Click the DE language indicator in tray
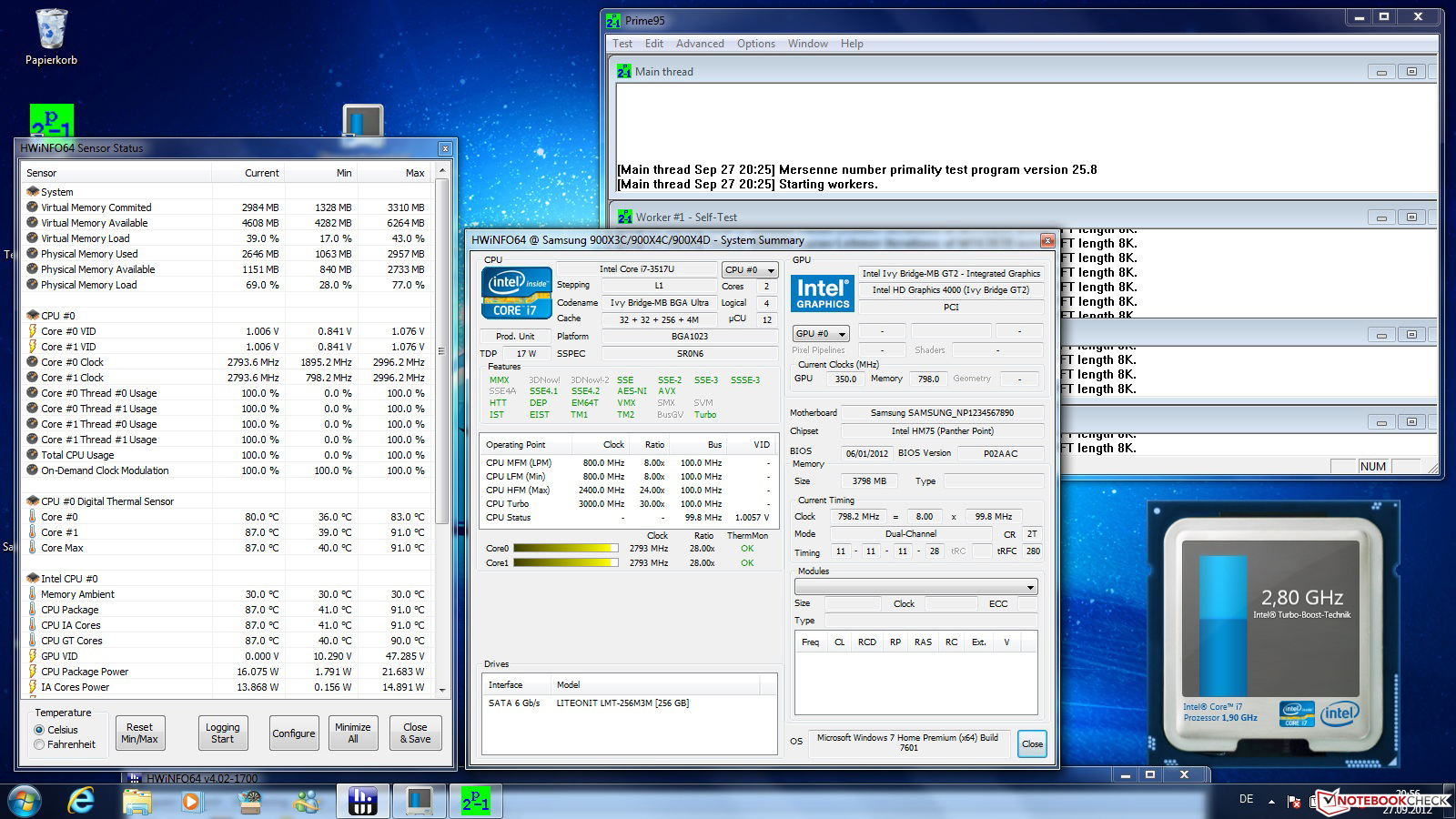Viewport: 1456px width, 819px height. 1246,799
